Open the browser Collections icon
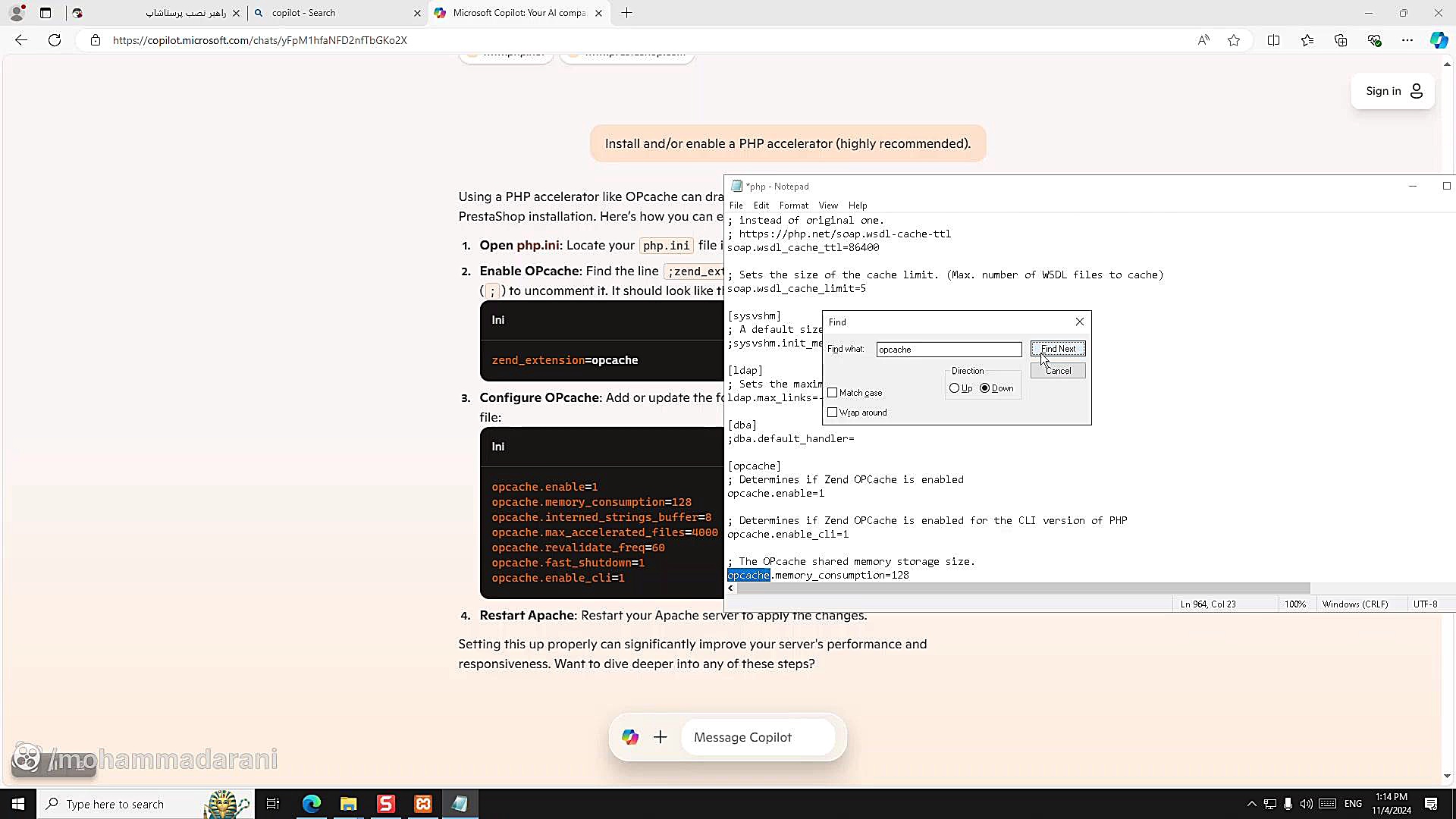 [1341, 40]
